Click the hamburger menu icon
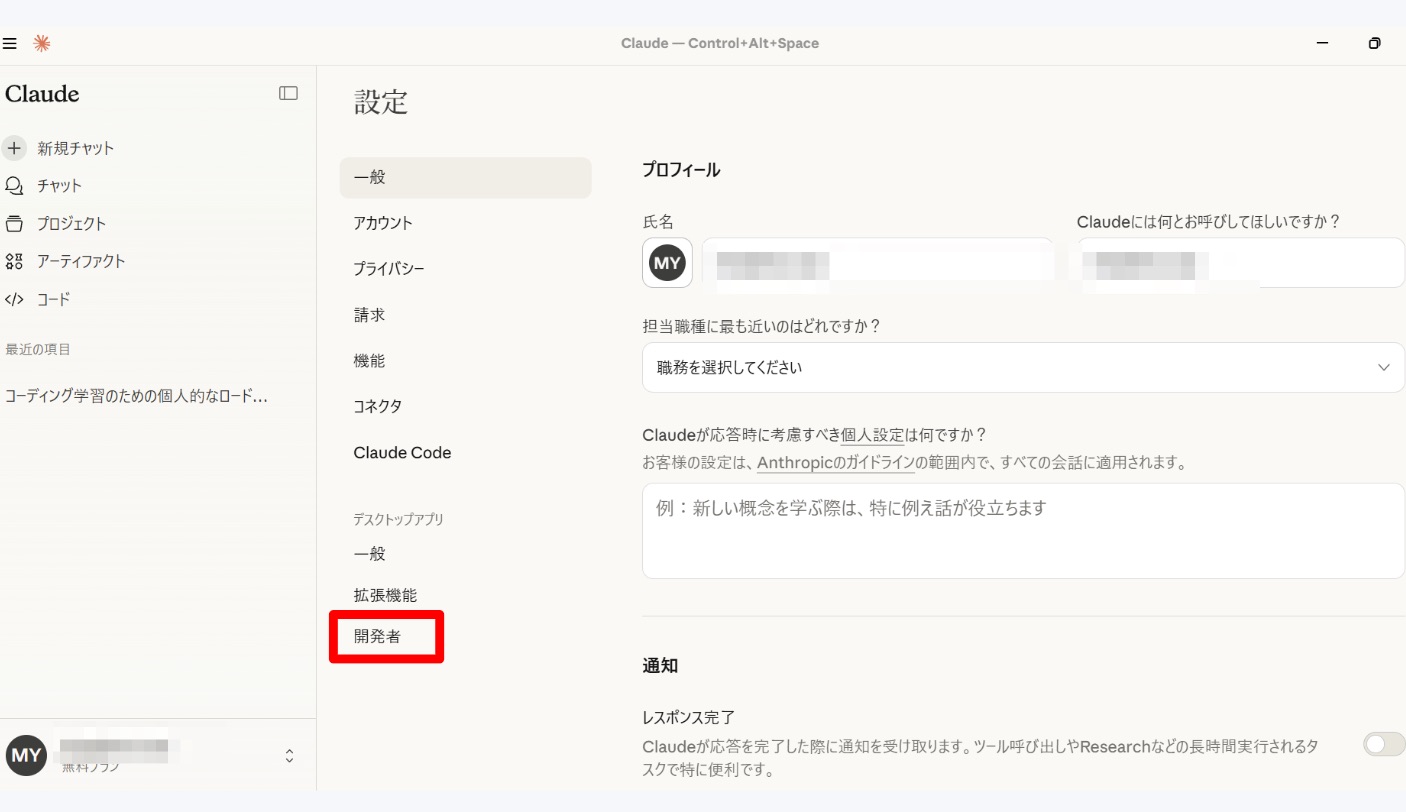The width and height of the screenshot is (1406, 812). [10, 44]
